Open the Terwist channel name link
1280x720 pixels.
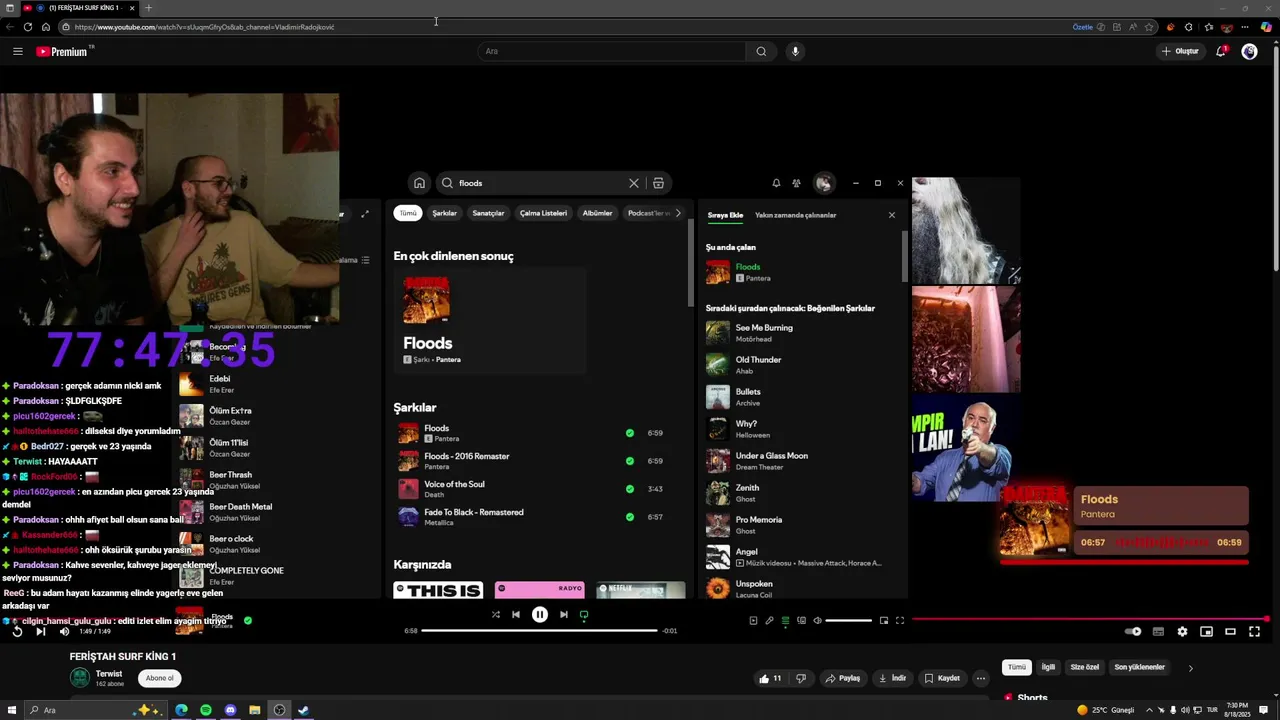click(x=109, y=674)
